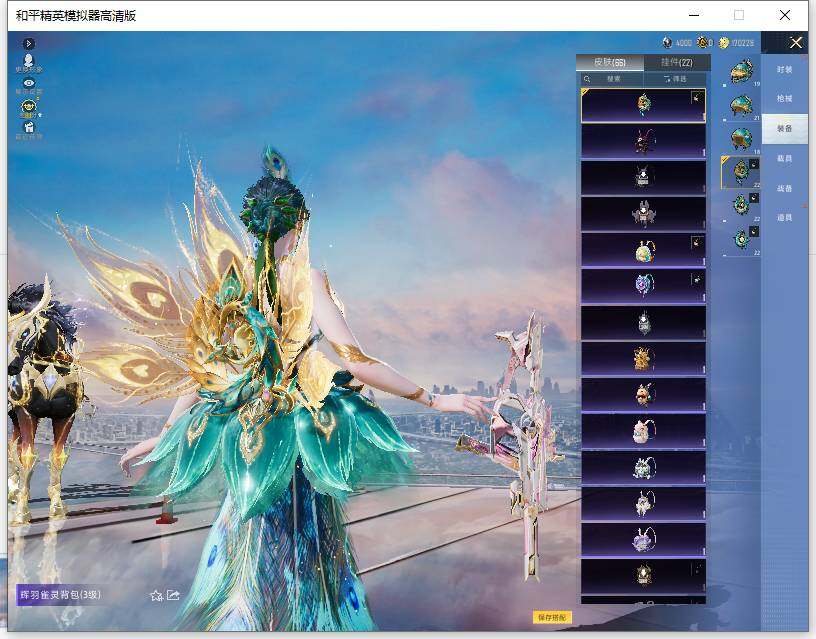Switch to the 挂件(22) pendants tab
The width and height of the screenshot is (816, 639).
click(x=677, y=62)
